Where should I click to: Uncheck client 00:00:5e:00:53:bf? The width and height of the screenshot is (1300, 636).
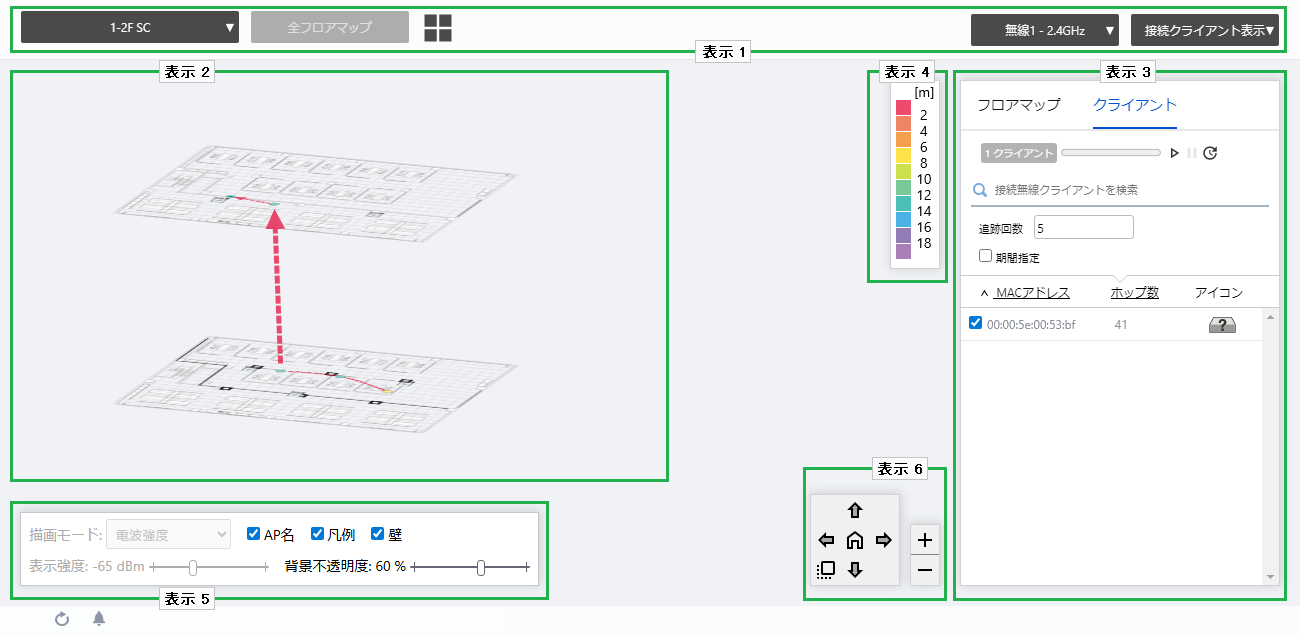click(x=976, y=322)
